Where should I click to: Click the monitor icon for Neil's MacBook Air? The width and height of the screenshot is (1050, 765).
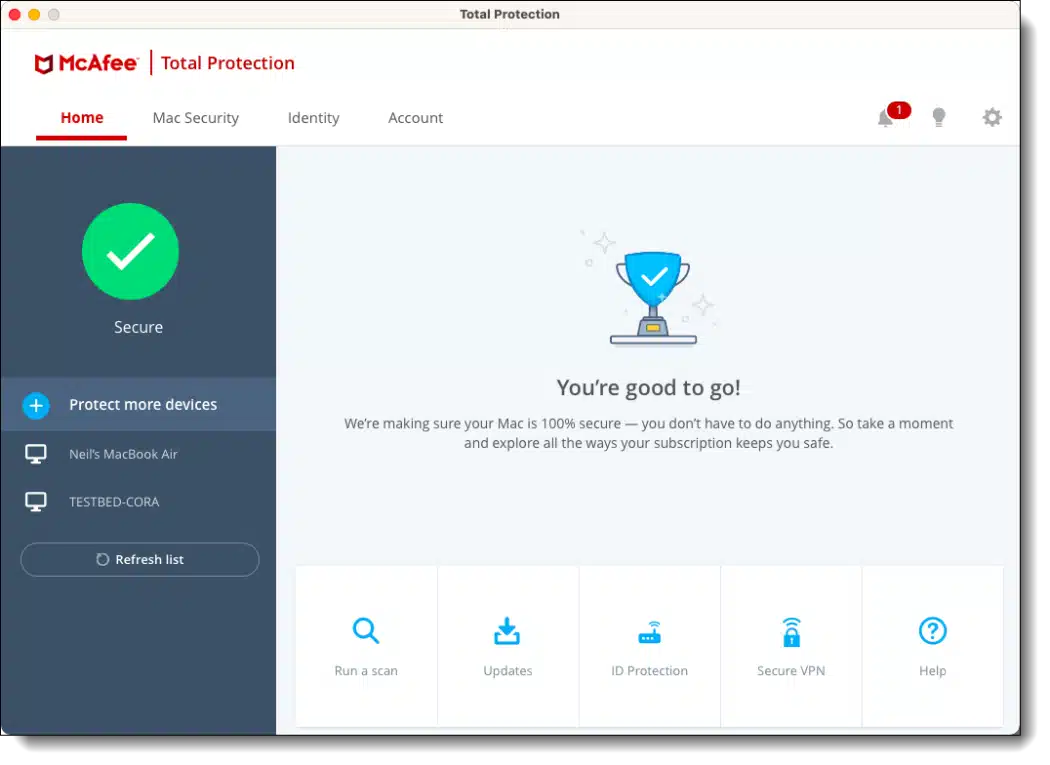pos(35,454)
